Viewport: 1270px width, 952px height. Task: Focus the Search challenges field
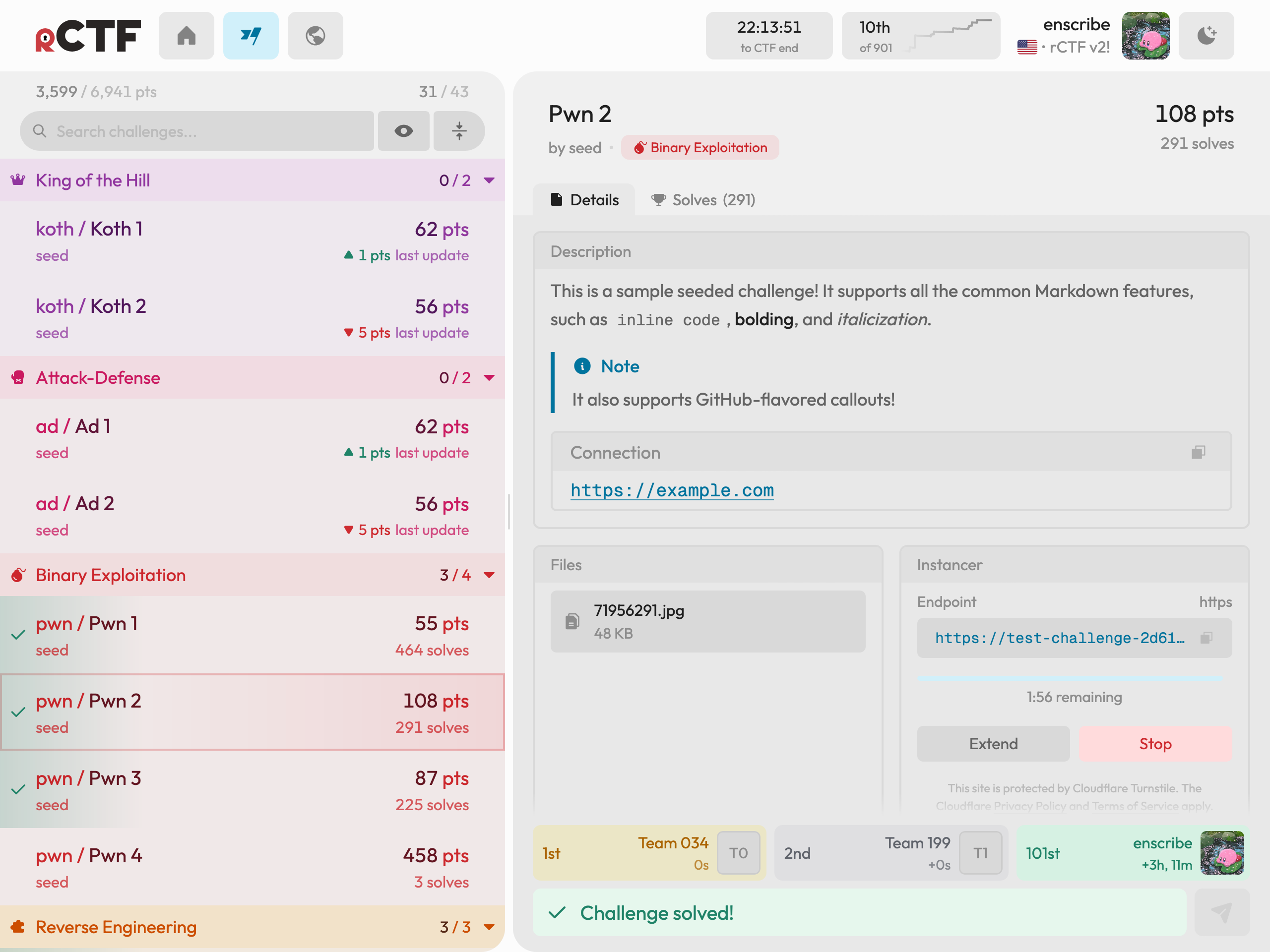(197, 131)
